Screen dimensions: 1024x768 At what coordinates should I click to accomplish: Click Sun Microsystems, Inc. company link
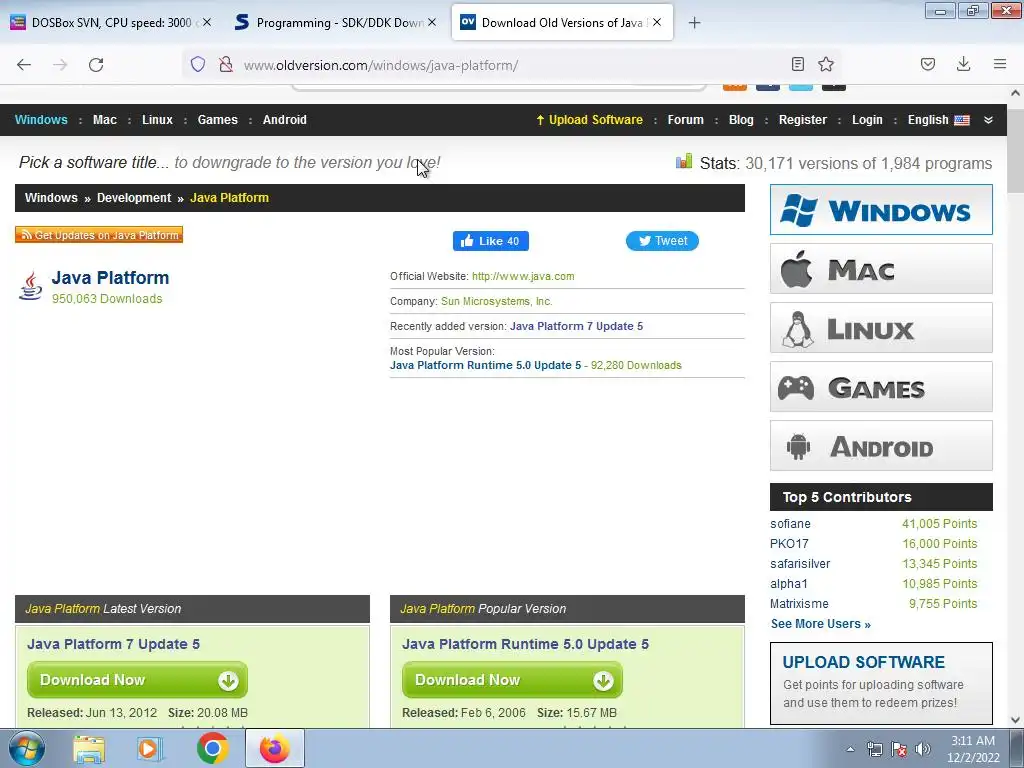pyautogui.click(x=496, y=301)
